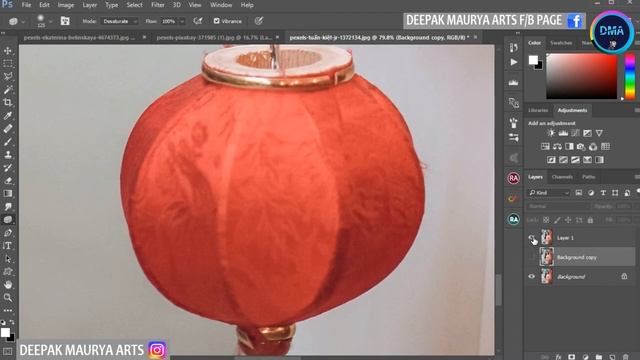Switch to the Paths tab
The image size is (640, 360).
[589, 177]
